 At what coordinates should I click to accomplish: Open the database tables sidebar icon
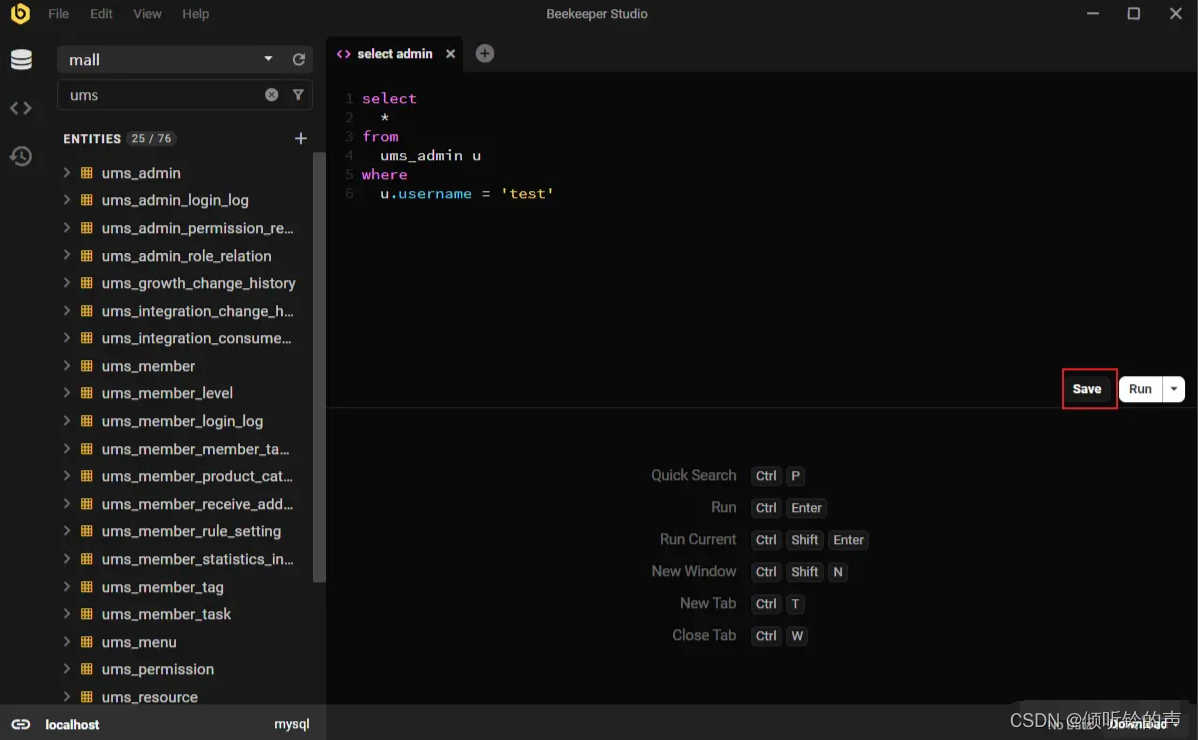[21, 60]
